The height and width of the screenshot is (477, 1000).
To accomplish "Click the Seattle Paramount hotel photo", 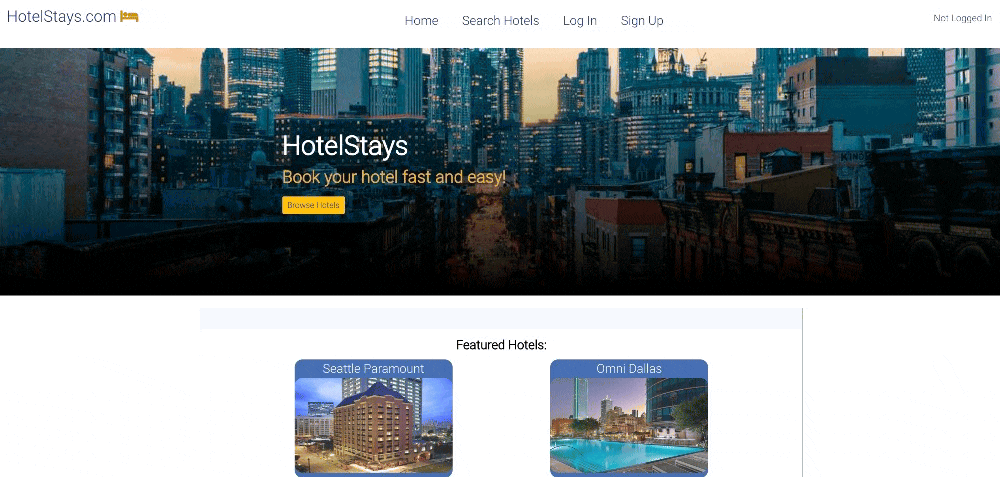I will (x=374, y=425).
